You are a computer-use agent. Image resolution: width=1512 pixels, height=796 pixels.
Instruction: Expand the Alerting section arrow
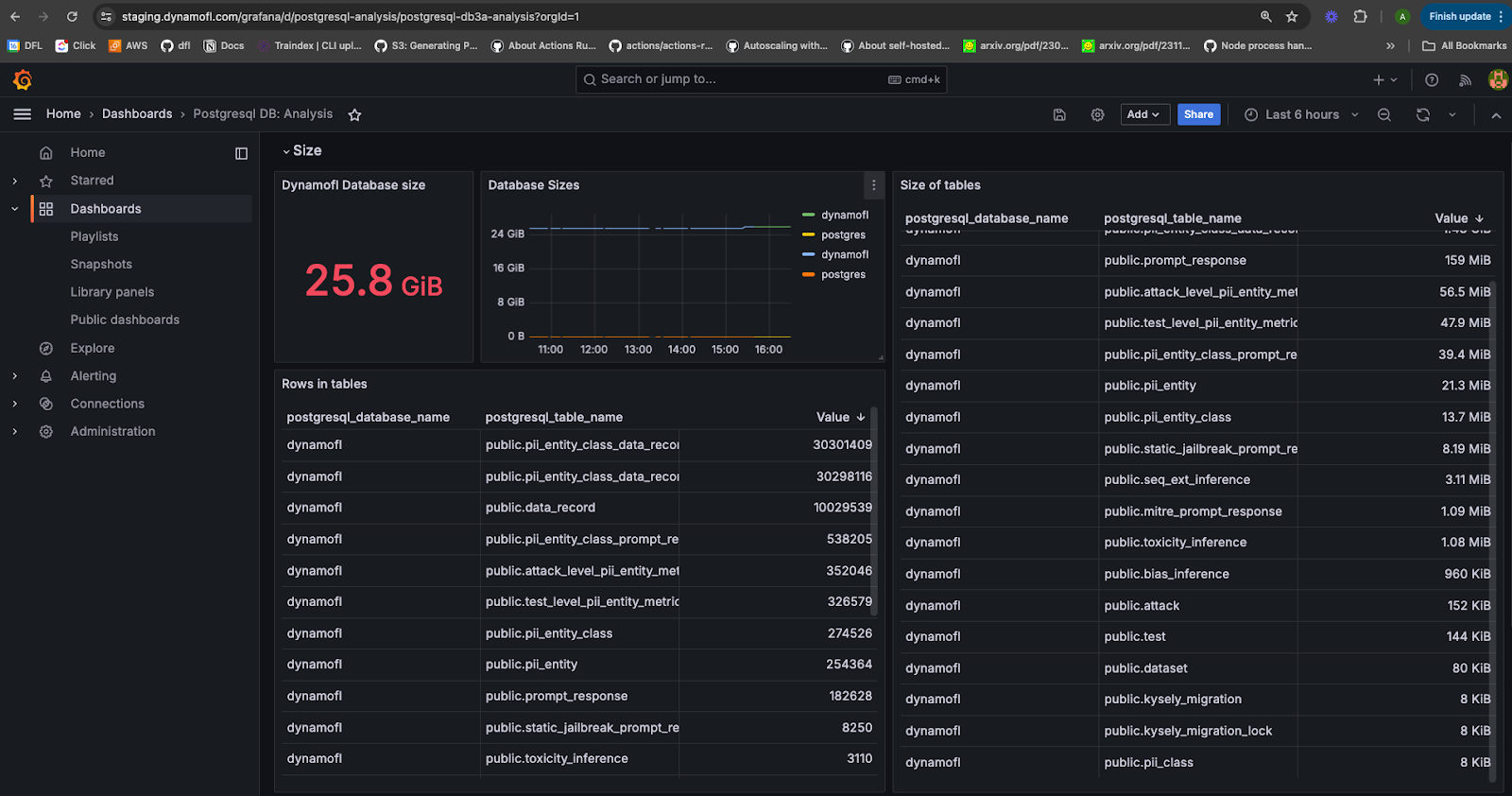14,376
